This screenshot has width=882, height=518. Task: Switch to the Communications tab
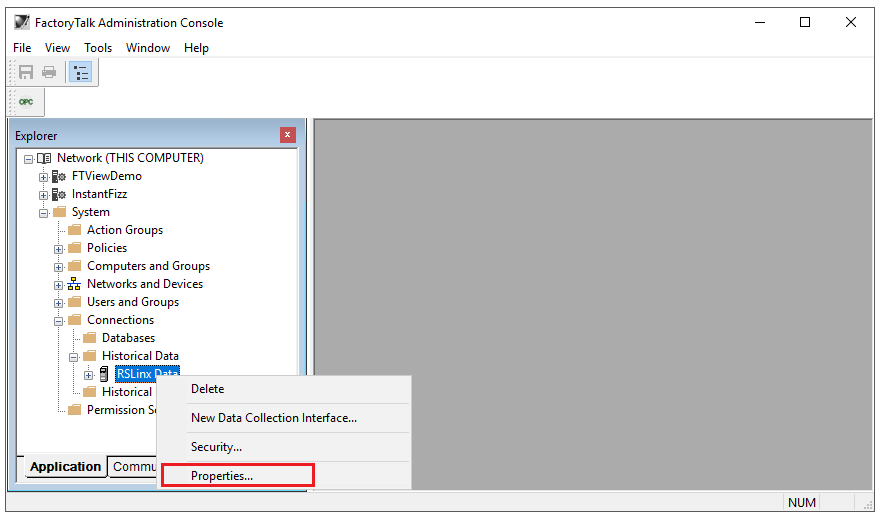click(133, 467)
